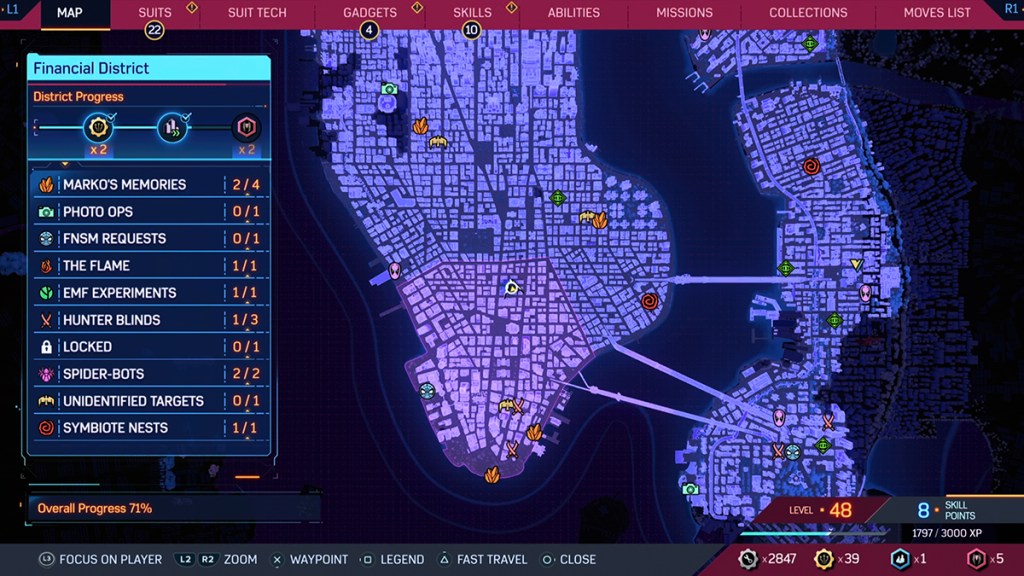Select the FNSM Requests row

pos(149,239)
